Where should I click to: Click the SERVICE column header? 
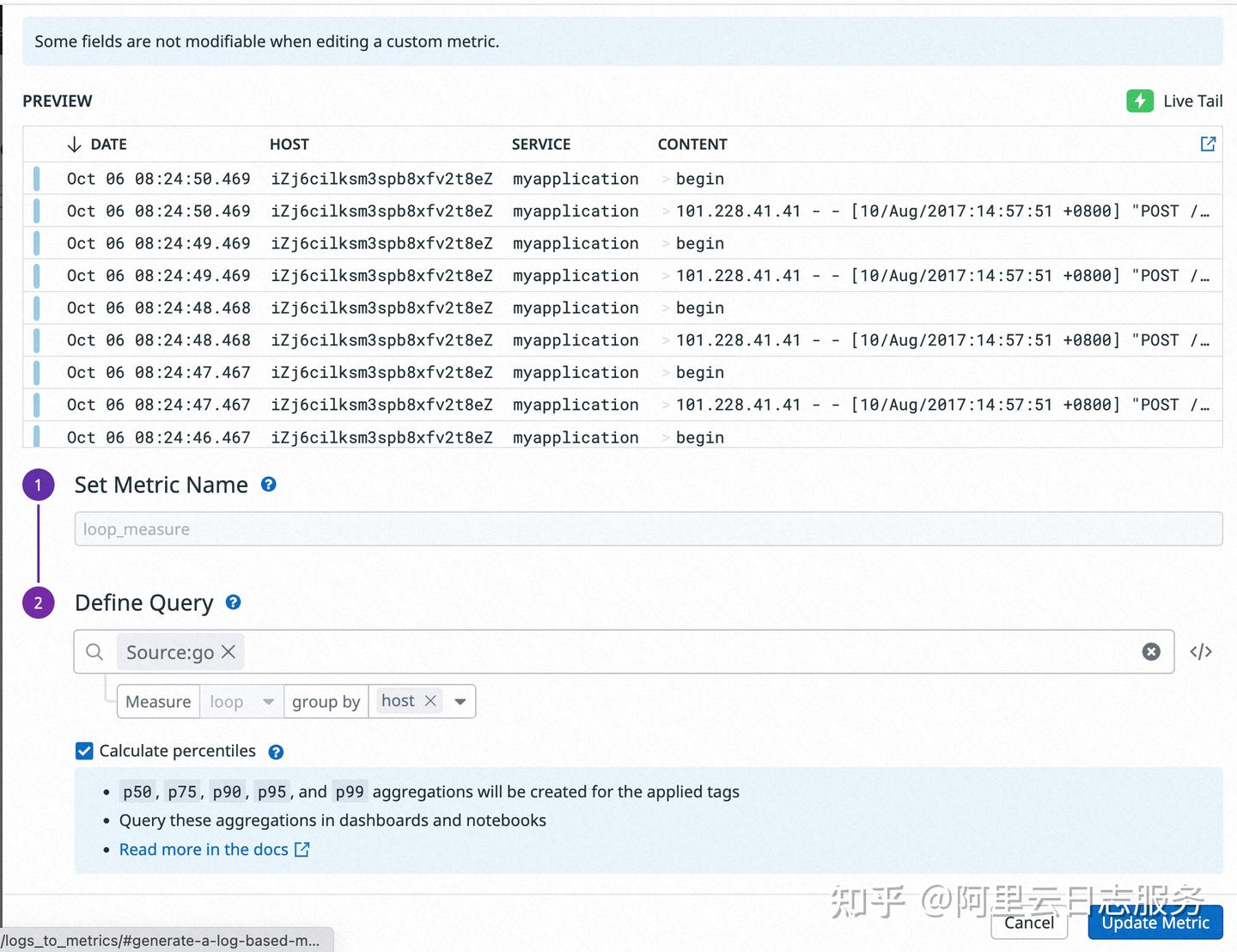[x=542, y=143]
